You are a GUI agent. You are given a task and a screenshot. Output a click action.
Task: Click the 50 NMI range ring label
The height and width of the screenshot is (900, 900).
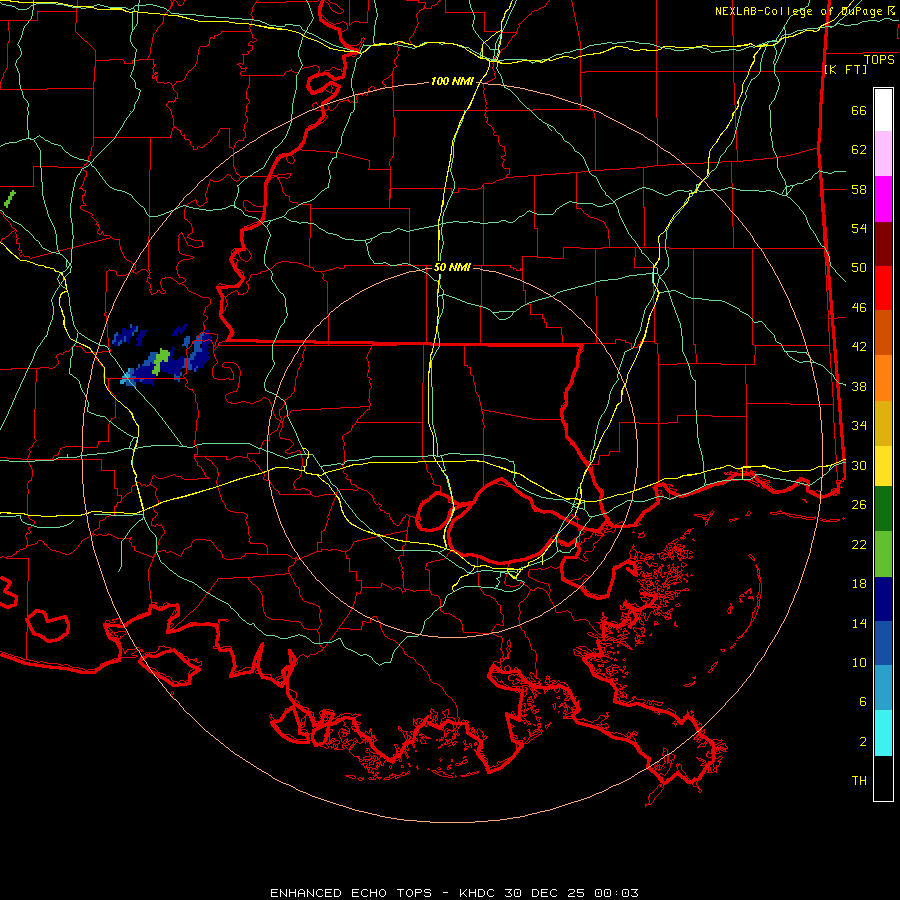452,267
